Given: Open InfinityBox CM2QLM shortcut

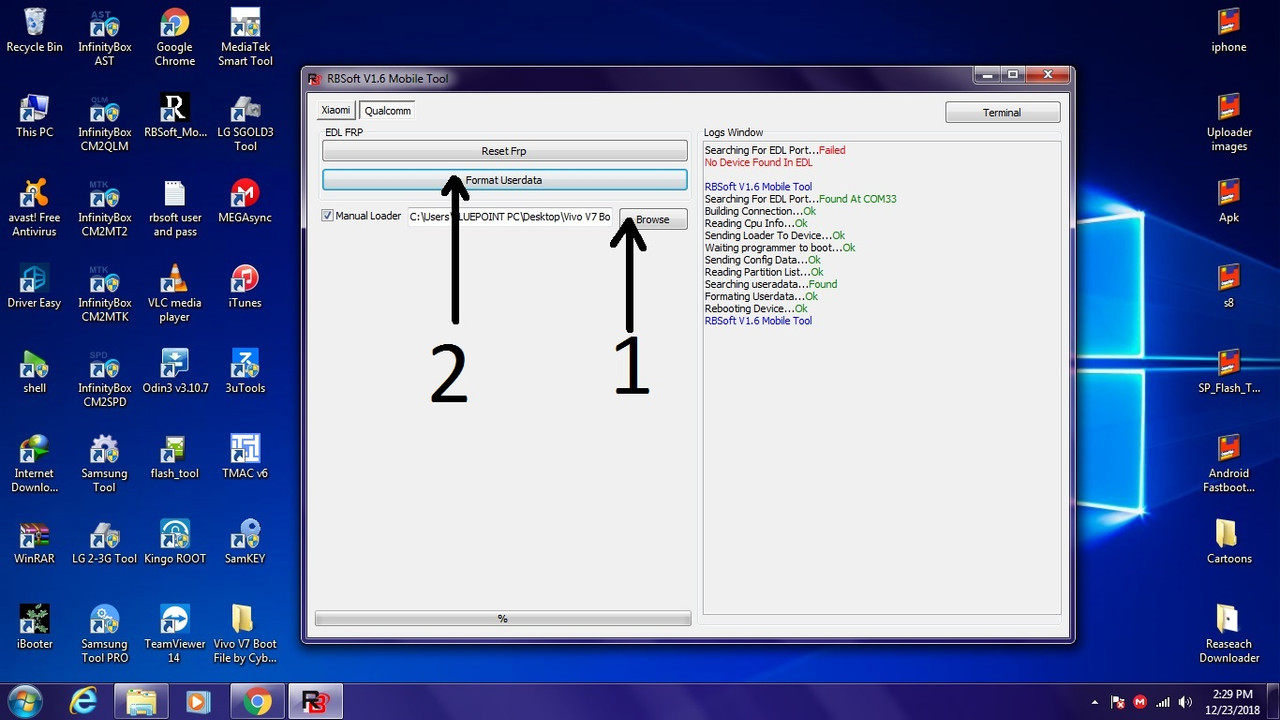Looking at the screenshot, I should tap(104, 123).
